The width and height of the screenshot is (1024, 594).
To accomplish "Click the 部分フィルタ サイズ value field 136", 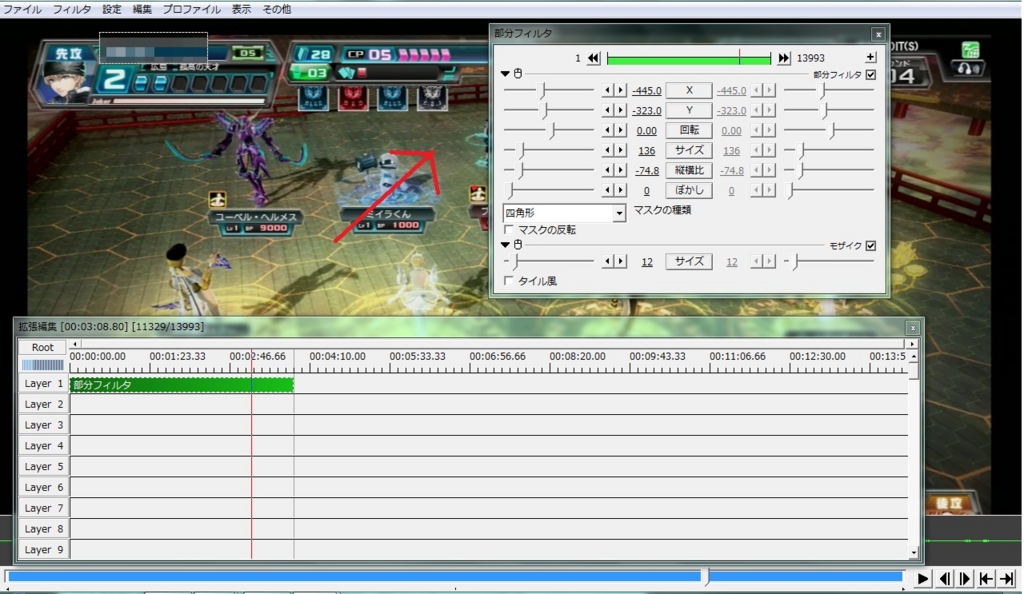I will (647, 151).
